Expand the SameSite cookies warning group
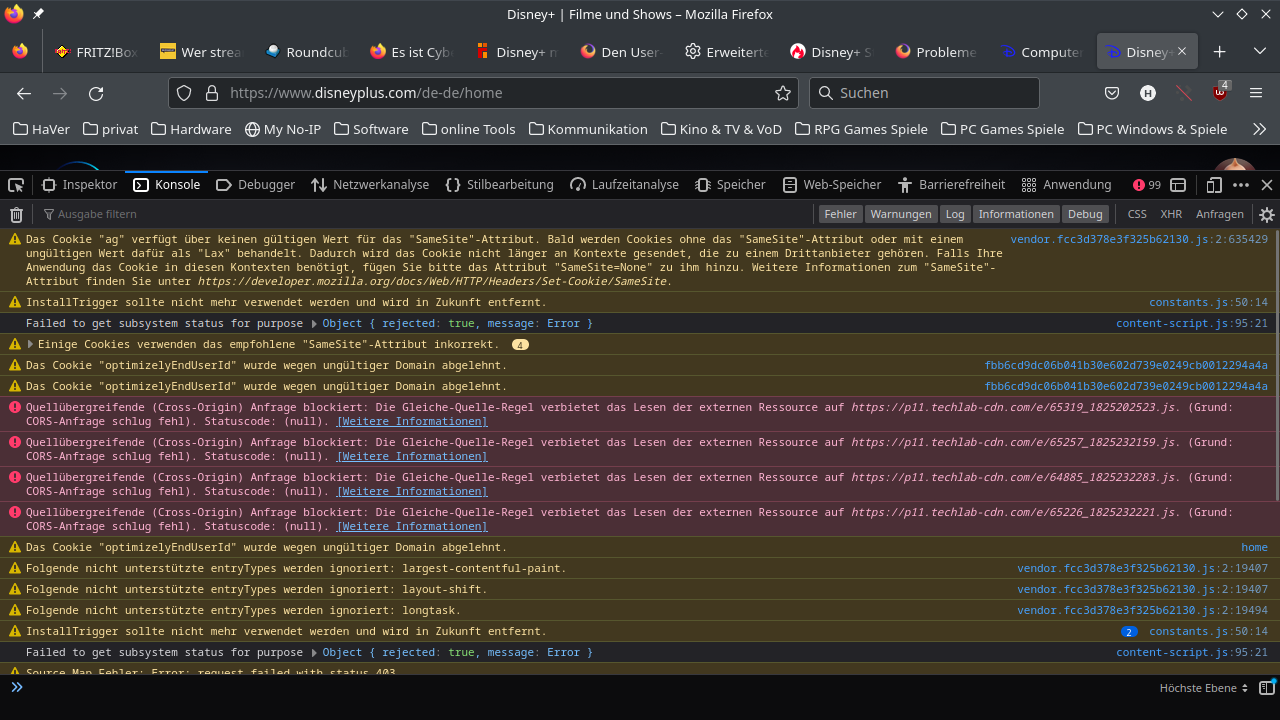 (x=30, y=344)
